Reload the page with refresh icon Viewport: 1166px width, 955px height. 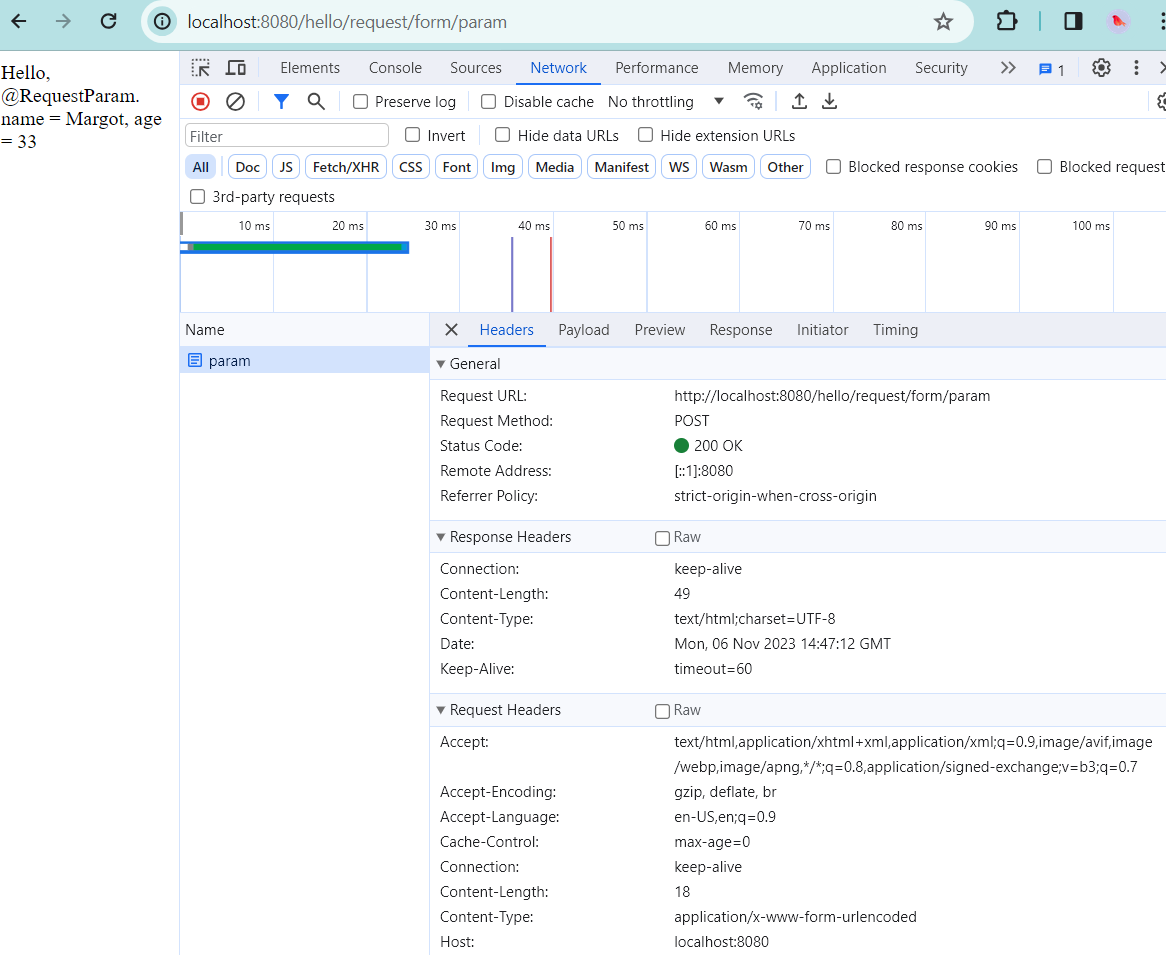pyautogui.click(x=109, y=22)
